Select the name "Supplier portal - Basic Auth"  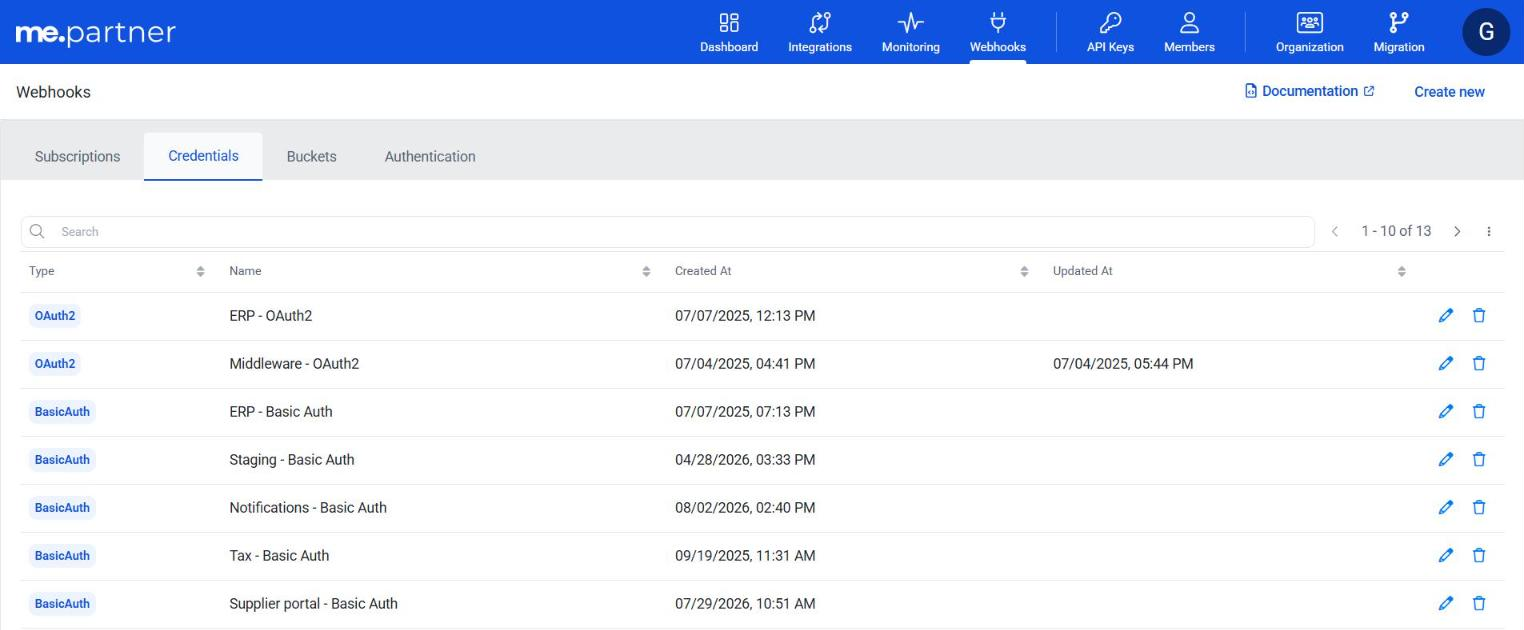point(313,604)
